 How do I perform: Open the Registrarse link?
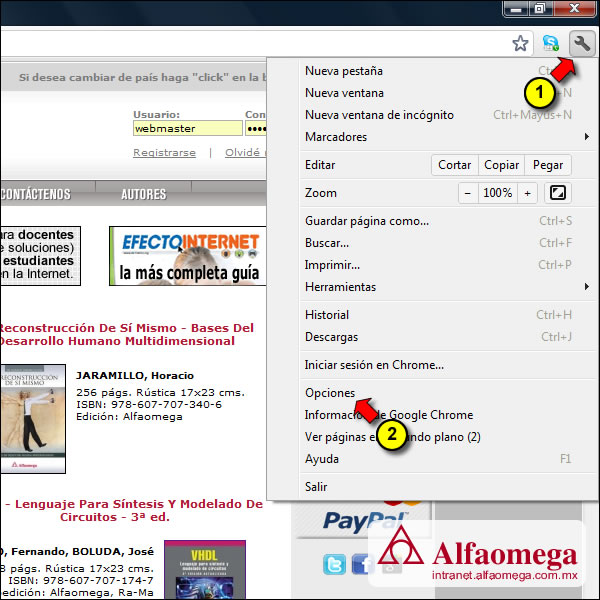[x=164, y=153]
